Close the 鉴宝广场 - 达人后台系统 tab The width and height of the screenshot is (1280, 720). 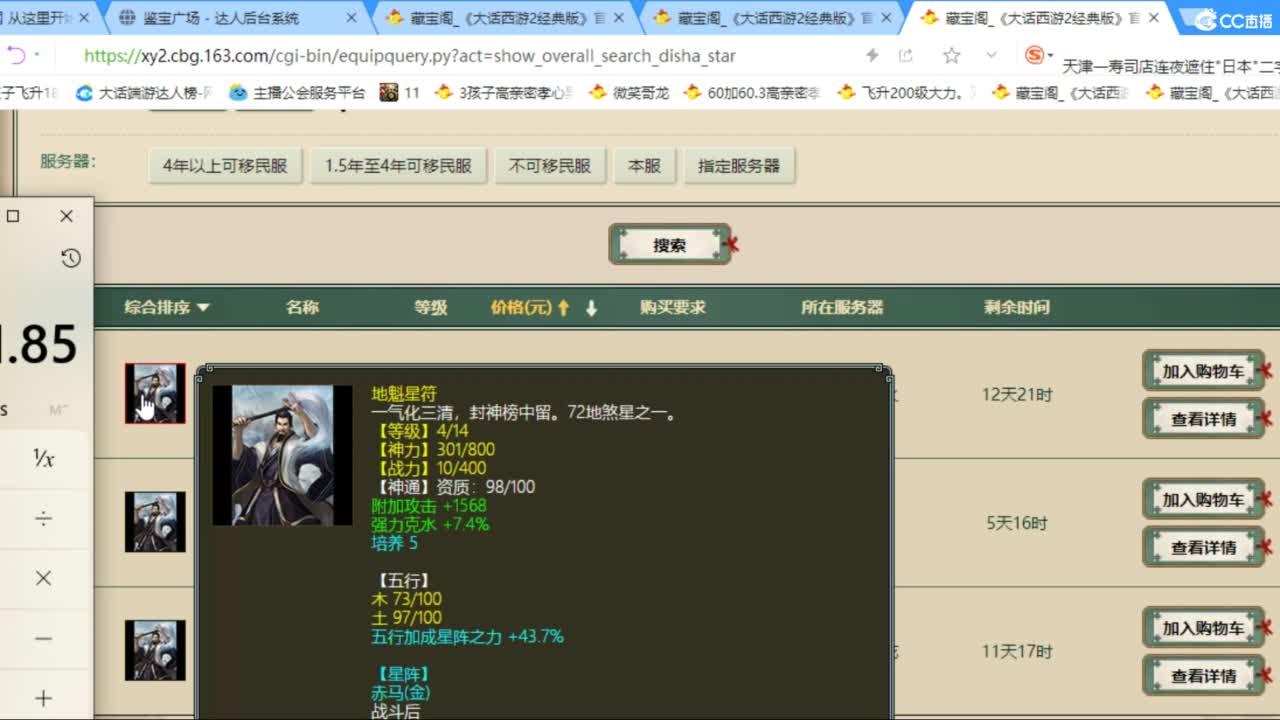(351, 18)
